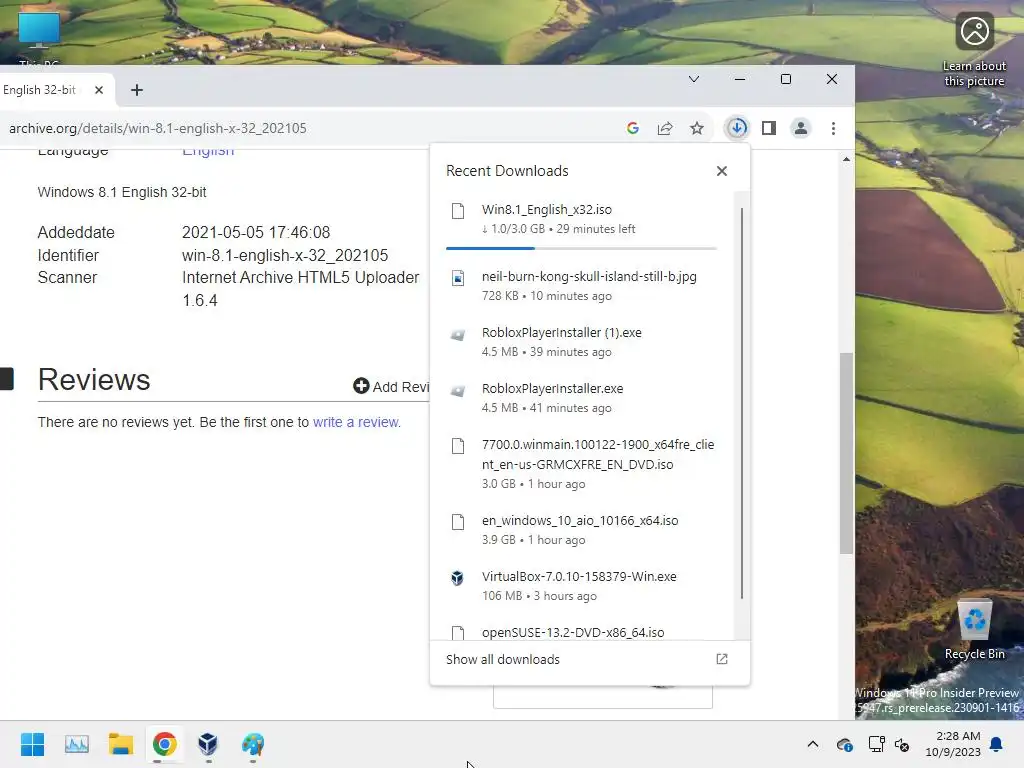Open en_windows_10_aio_10166_x64.iso download
Screen dimensions: 1024x768
pos(581,530)
